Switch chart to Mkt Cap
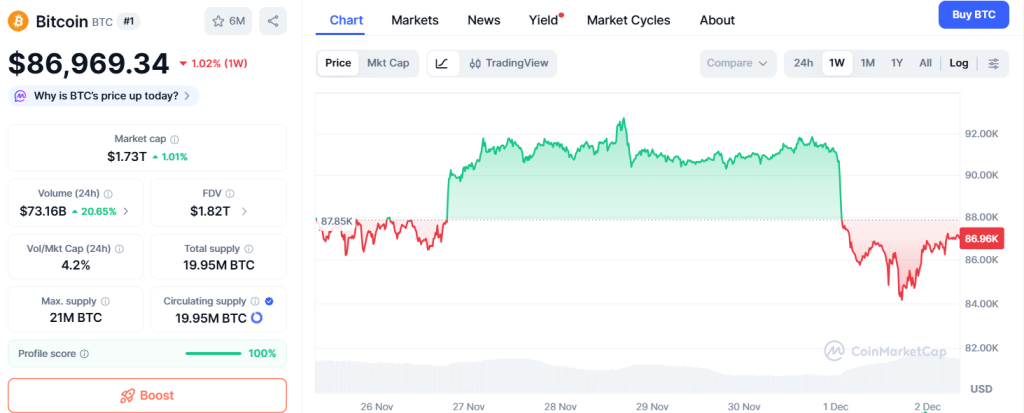Viewport: 1024px width, 413px height. click(388, 63)
